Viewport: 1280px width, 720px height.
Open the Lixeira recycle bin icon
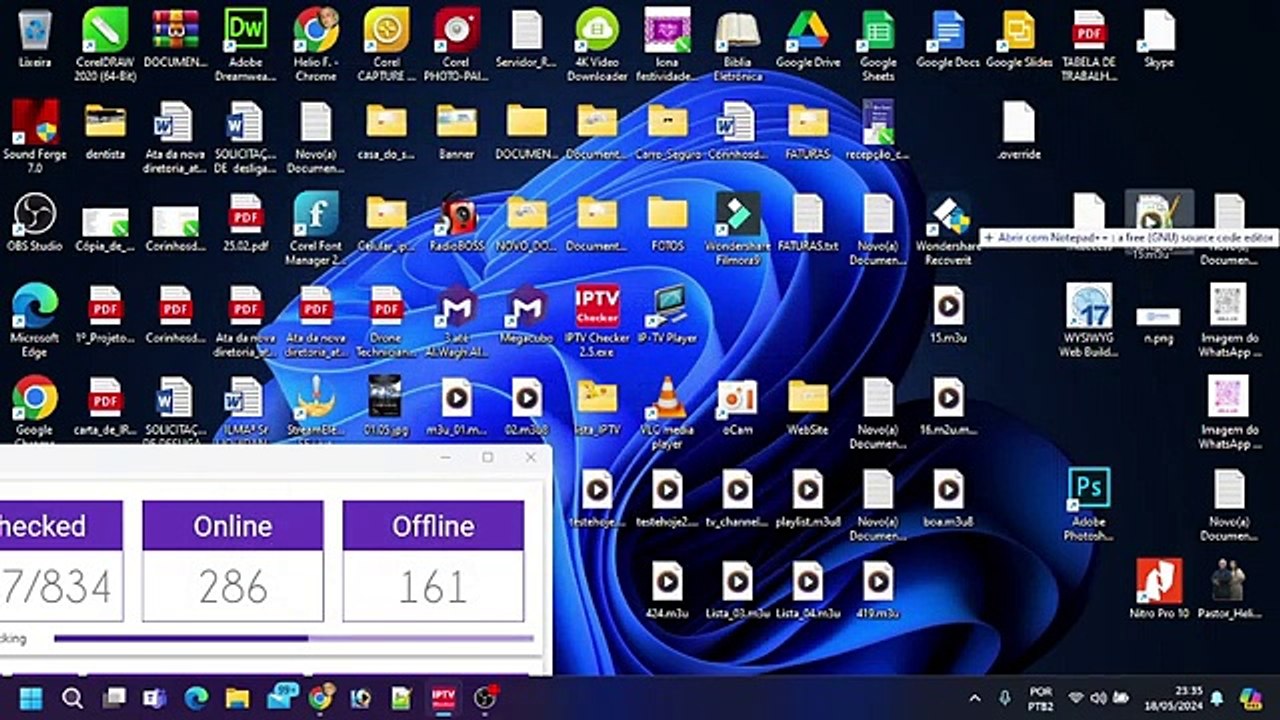click(35, 40)
